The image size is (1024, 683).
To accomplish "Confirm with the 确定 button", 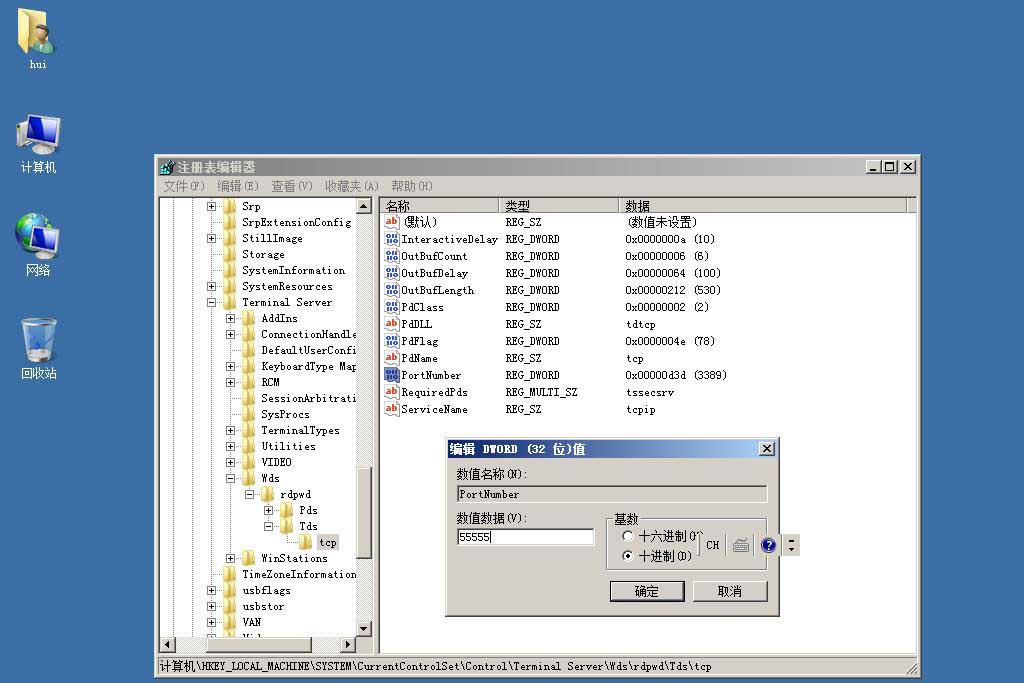I will (647, 592).
